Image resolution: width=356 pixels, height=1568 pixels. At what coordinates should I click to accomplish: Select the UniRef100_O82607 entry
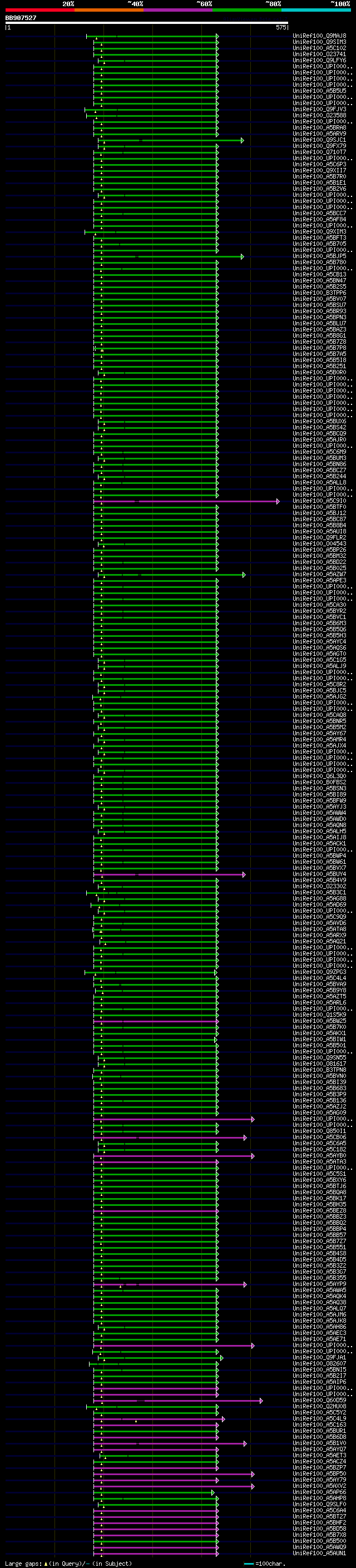pos(319,1363)
